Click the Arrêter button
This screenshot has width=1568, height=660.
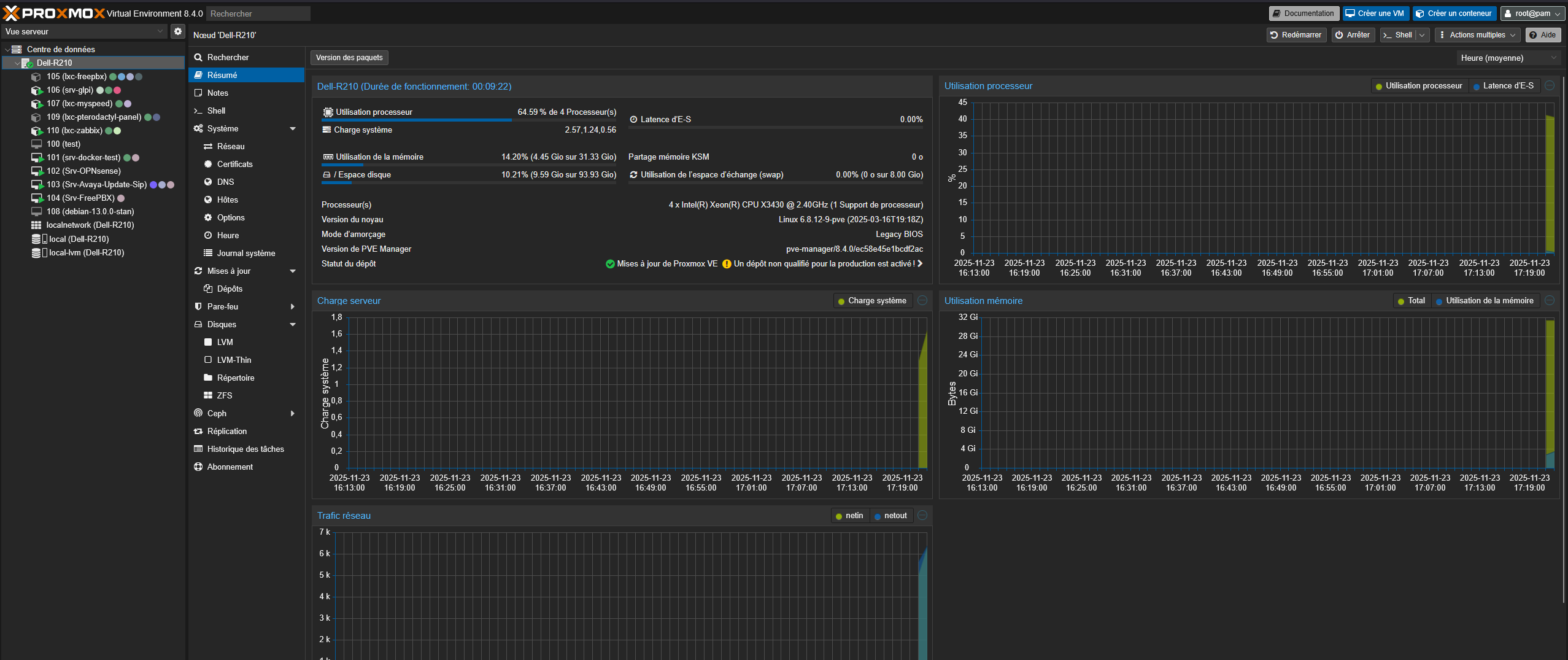(1353, 35)
